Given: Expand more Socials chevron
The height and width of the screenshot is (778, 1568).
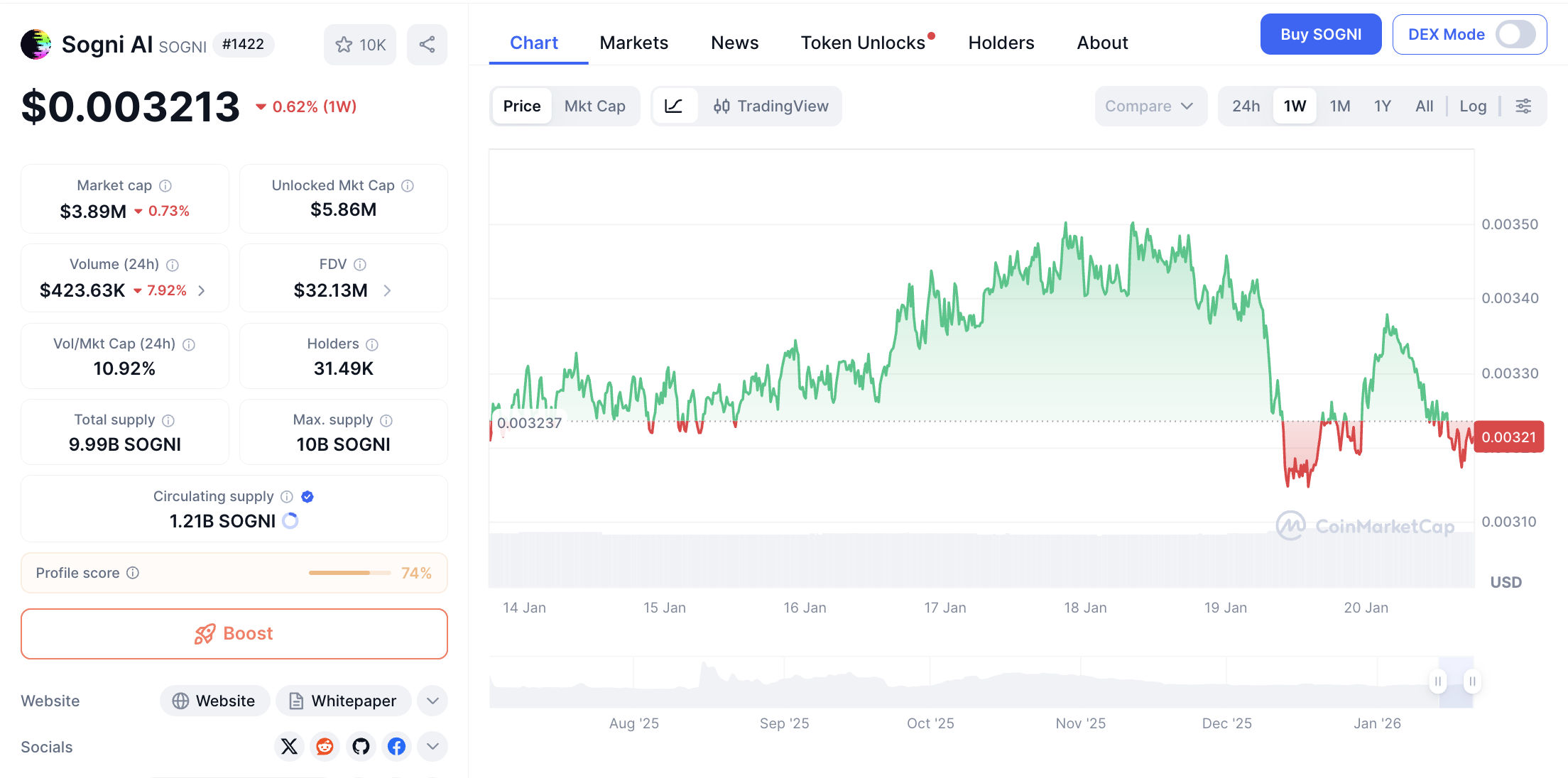Looking at the screenshot, I should 432,746.
